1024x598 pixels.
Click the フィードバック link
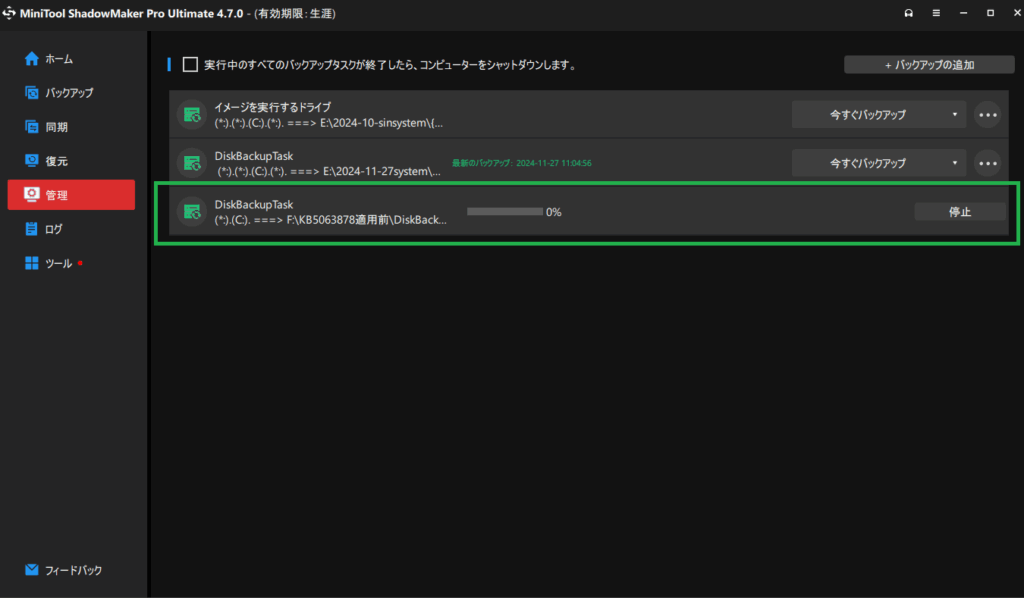pyautogui.click(x=73, y=570)
